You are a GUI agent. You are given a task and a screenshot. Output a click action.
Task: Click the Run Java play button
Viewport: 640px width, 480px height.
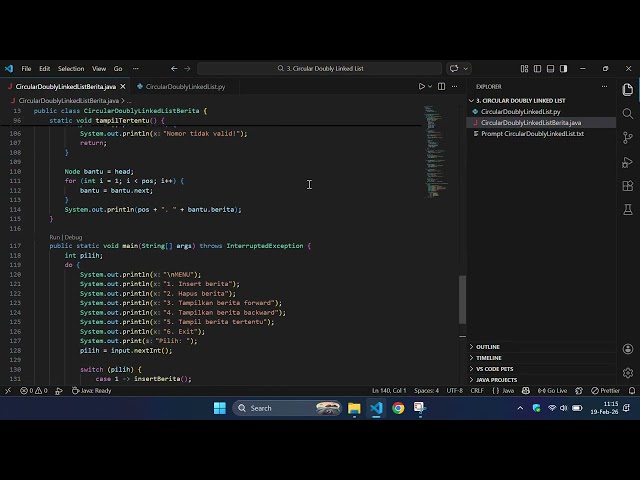[422, 87]
